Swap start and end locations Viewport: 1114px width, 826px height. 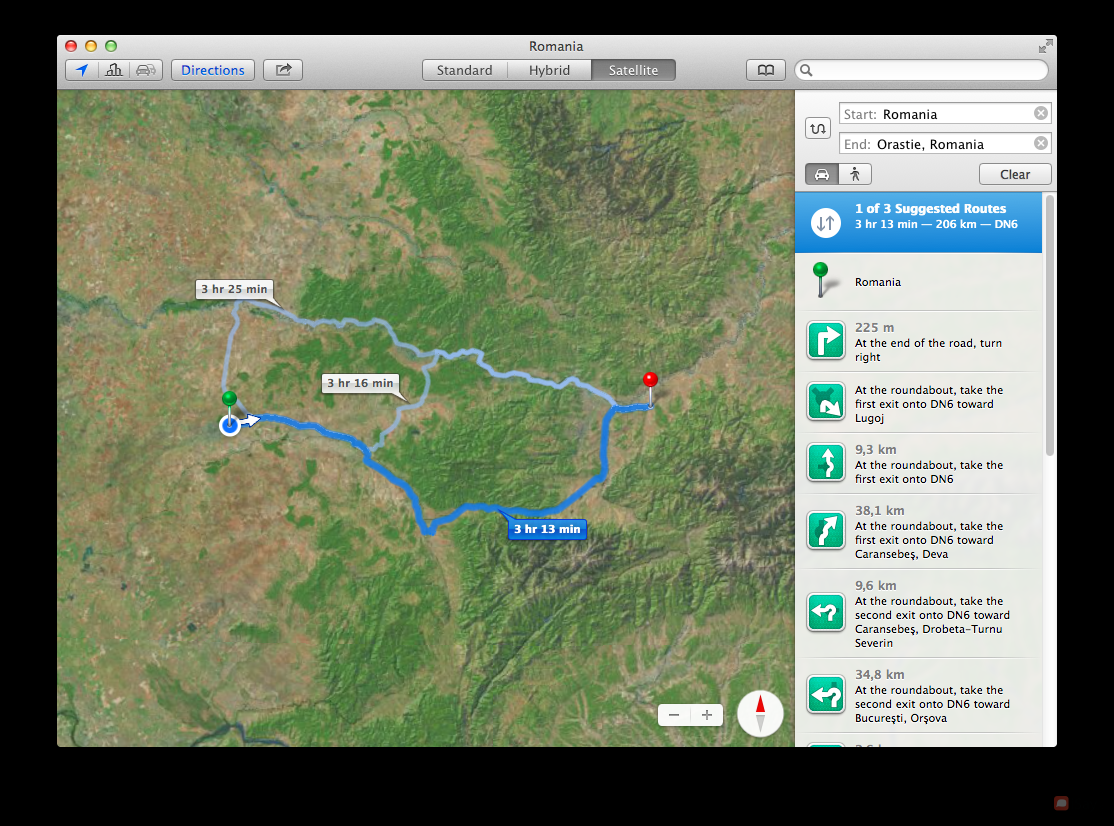coord(818,129)
